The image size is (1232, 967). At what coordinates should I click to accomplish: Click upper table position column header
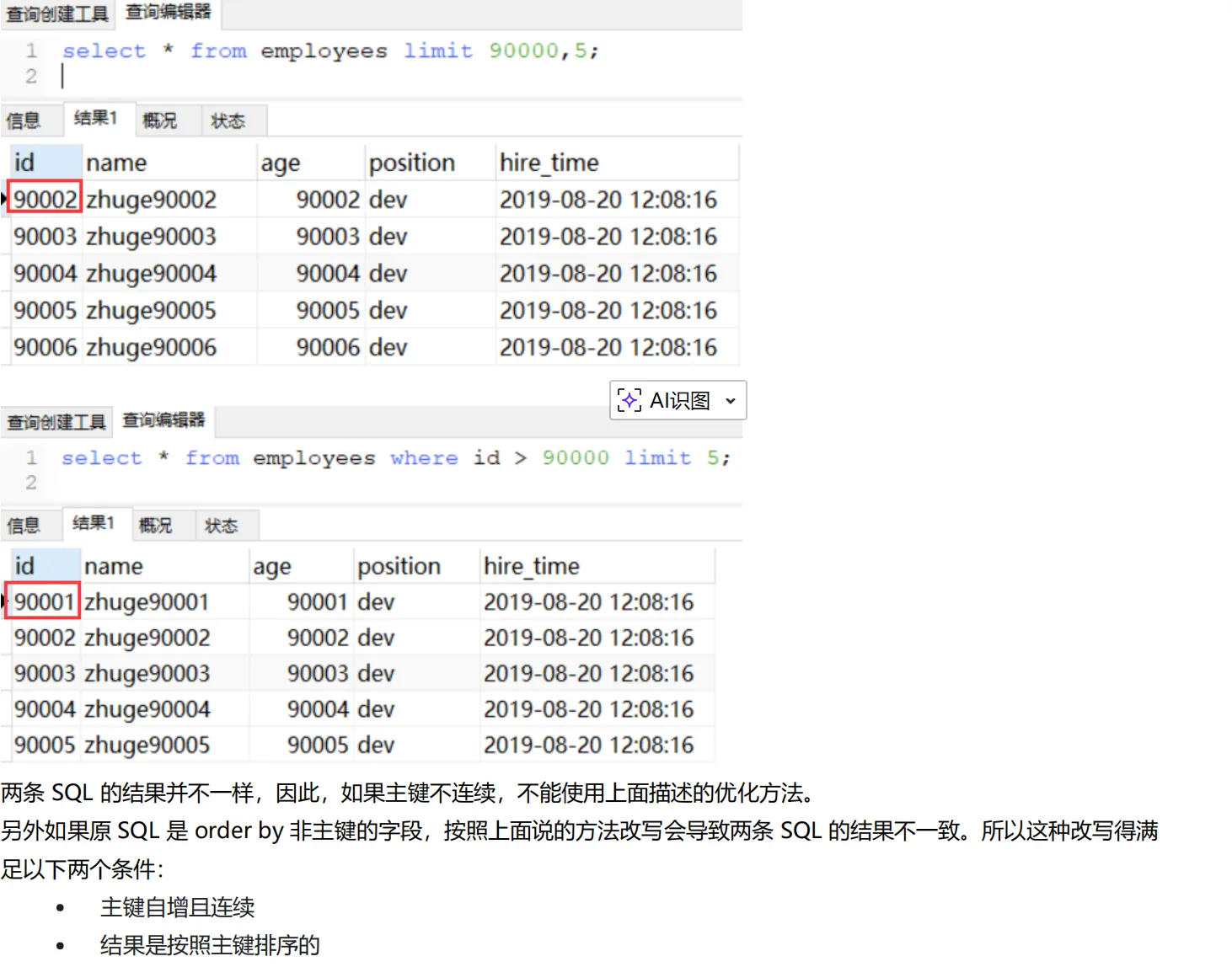[431, 163]
